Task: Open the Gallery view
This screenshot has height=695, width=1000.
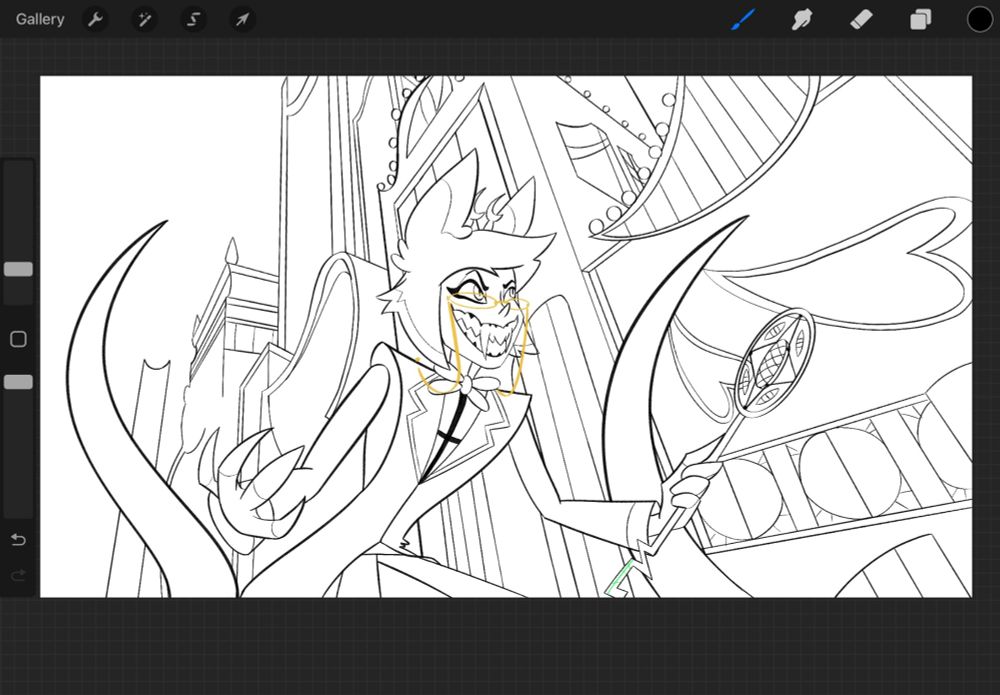Action: coord(40,20)
